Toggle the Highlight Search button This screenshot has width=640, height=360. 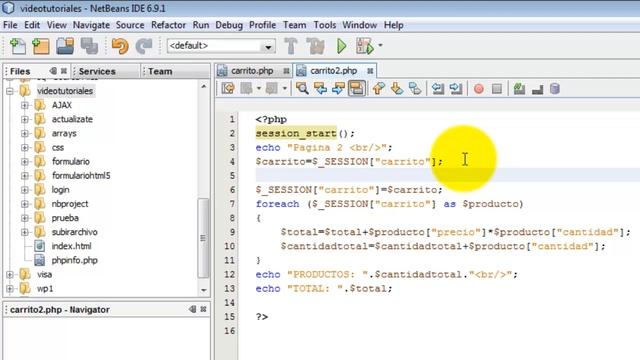[x=356, y=89]
